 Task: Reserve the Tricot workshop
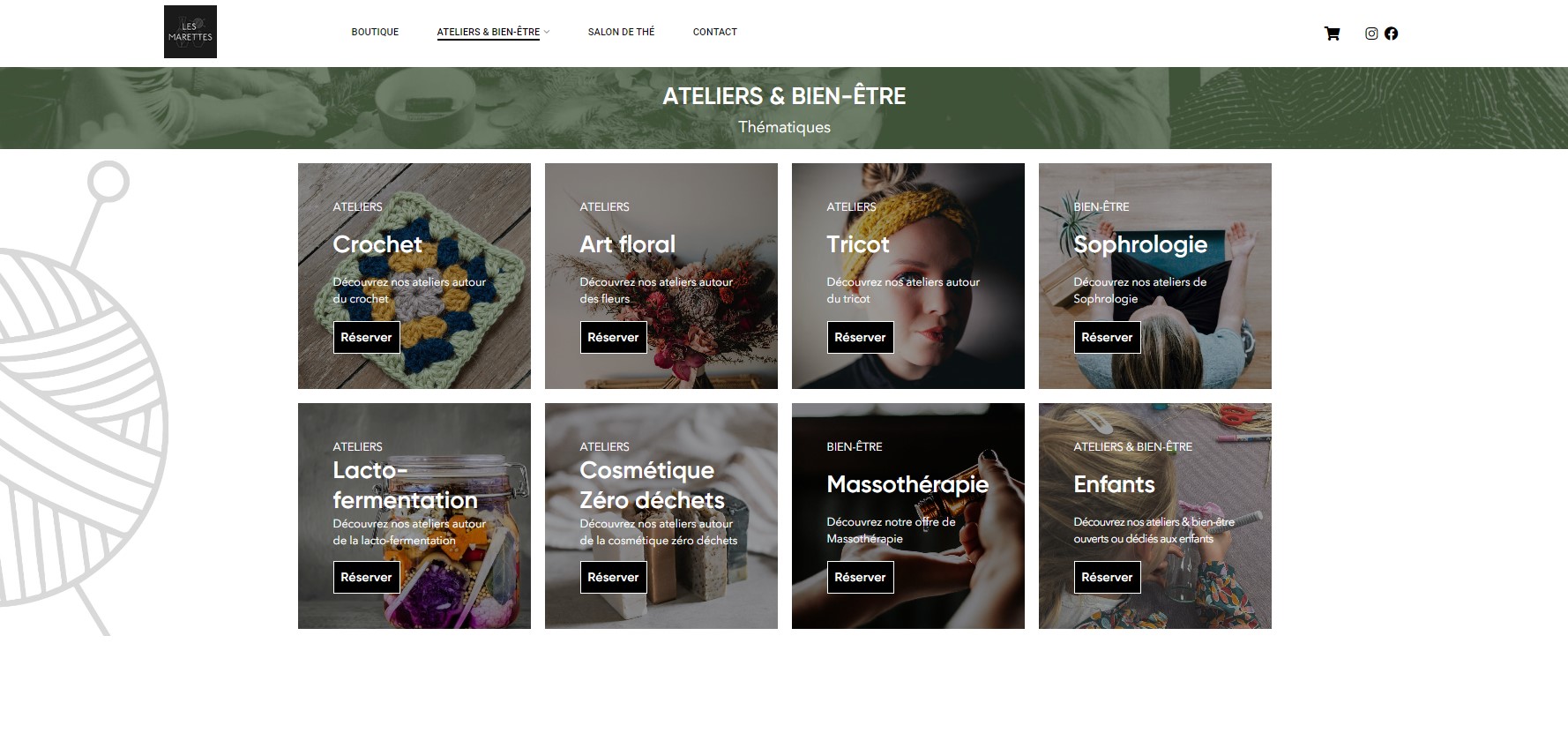860,337
